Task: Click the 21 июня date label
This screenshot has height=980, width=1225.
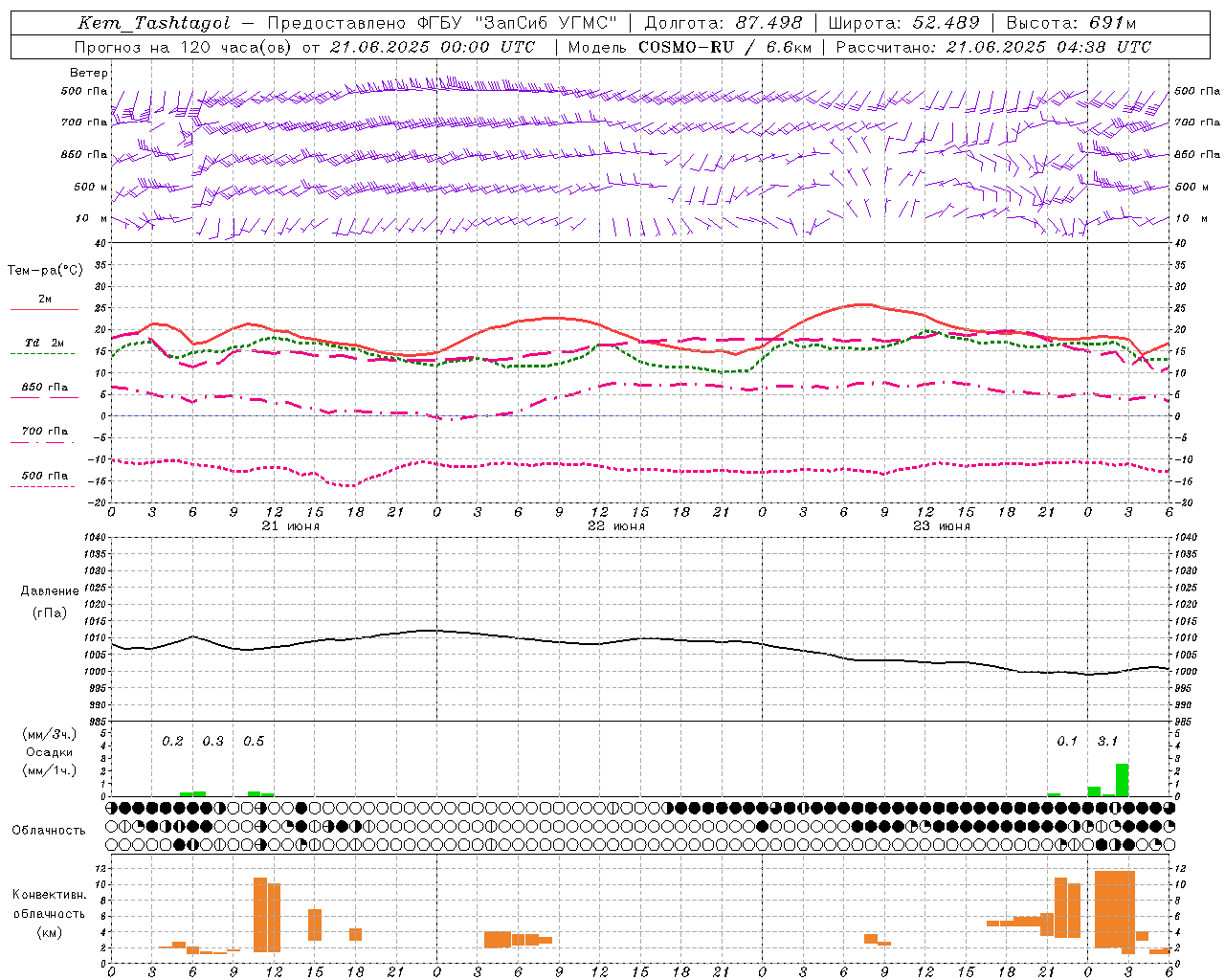Action: pyautogui.click(x=291, y=526)
